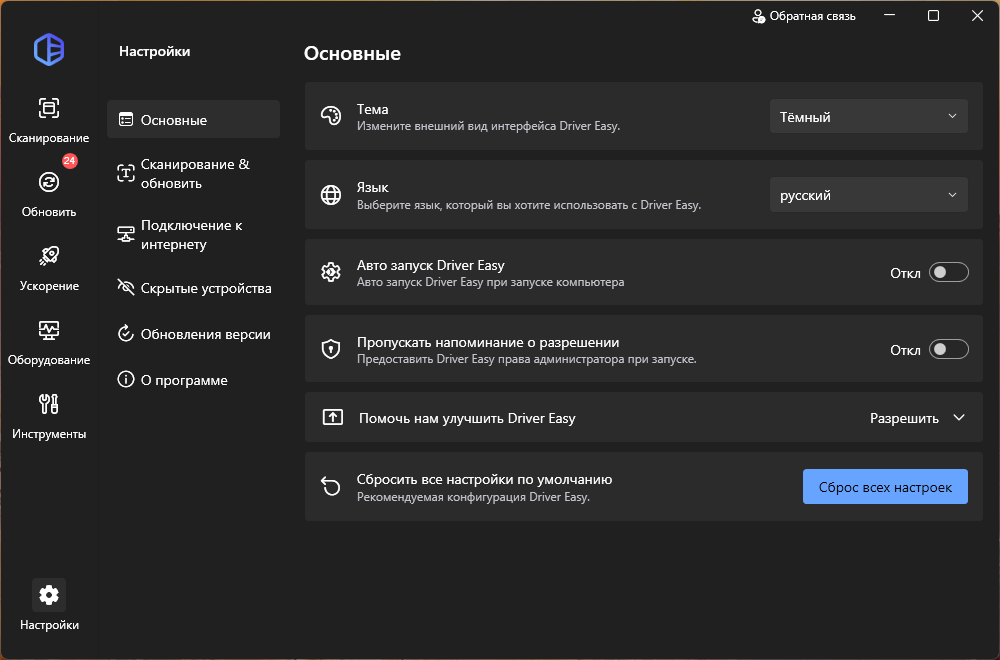This screenshot has height=660, width=1000.
Task: Click the Ускорение rocket icon
Action: 48,256
